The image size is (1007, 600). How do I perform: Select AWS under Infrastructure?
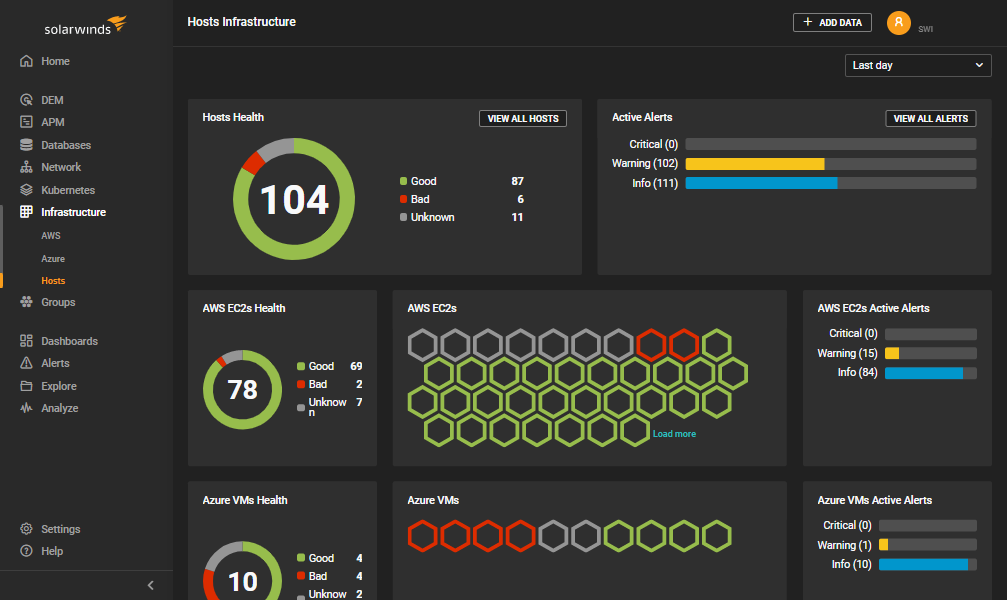tap(51, 236)
